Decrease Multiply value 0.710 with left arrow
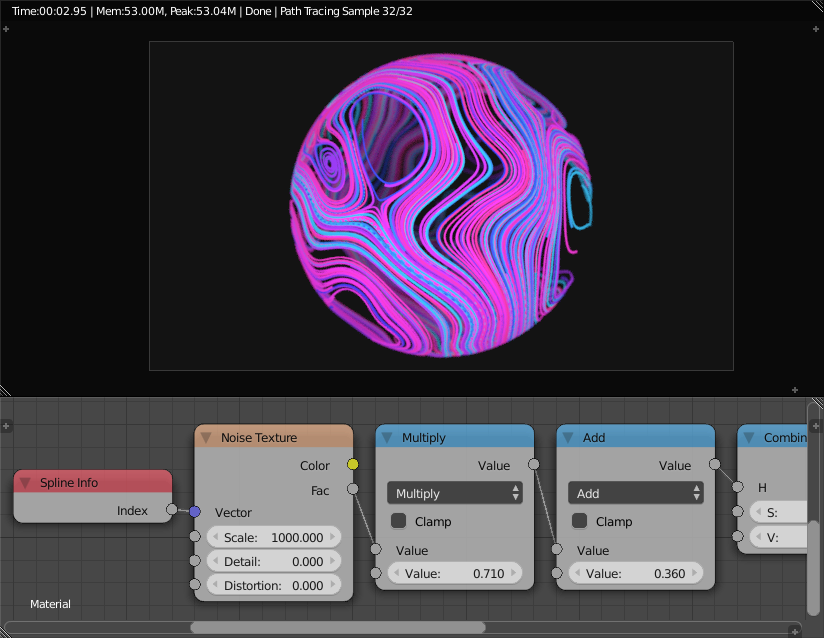 tap(396, 573)
